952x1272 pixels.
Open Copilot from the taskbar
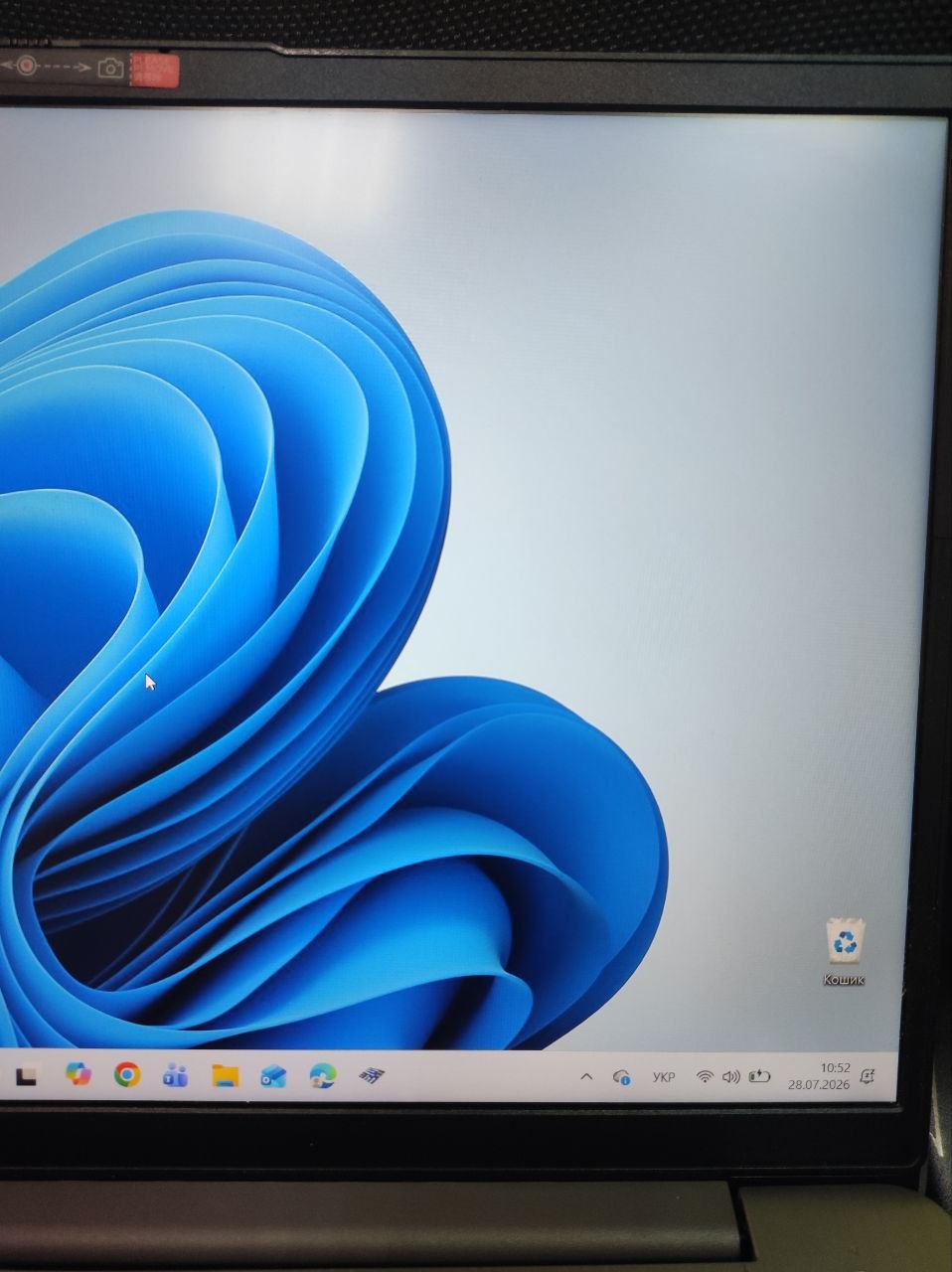point(78,1074)
